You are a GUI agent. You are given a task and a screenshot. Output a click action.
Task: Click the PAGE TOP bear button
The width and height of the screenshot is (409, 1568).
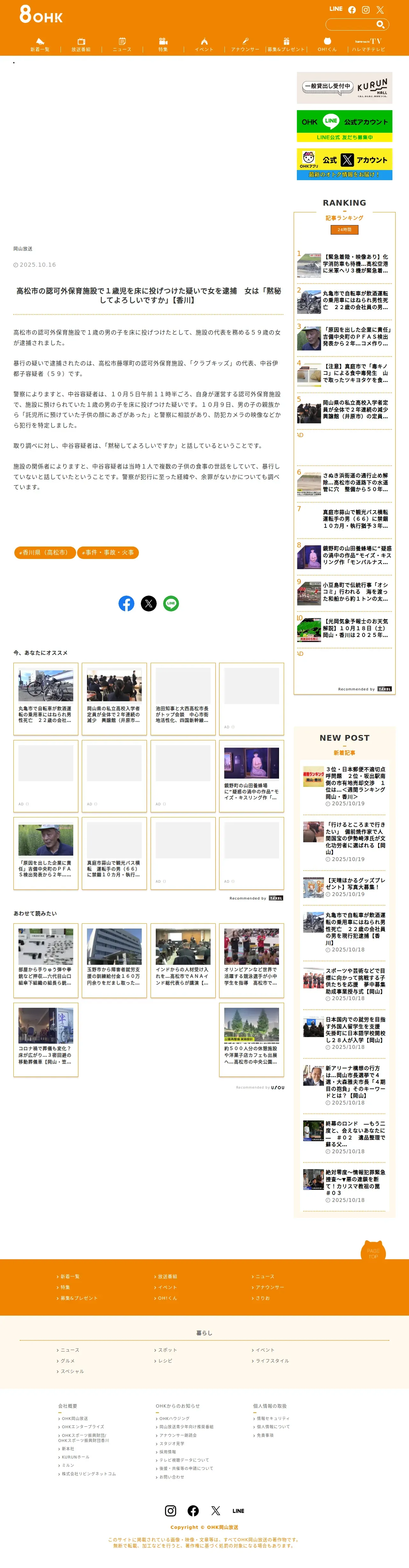coord(373,1250)
